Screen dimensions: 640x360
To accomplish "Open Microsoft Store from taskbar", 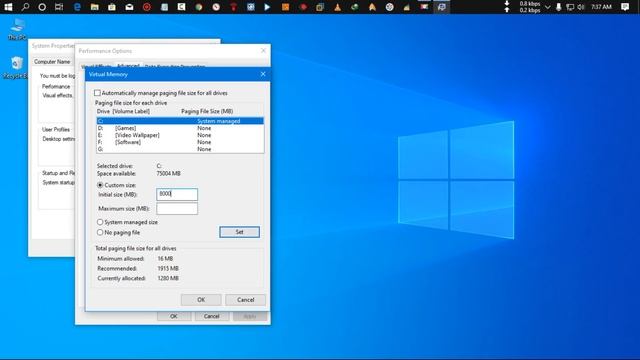I will coord(112,7).
